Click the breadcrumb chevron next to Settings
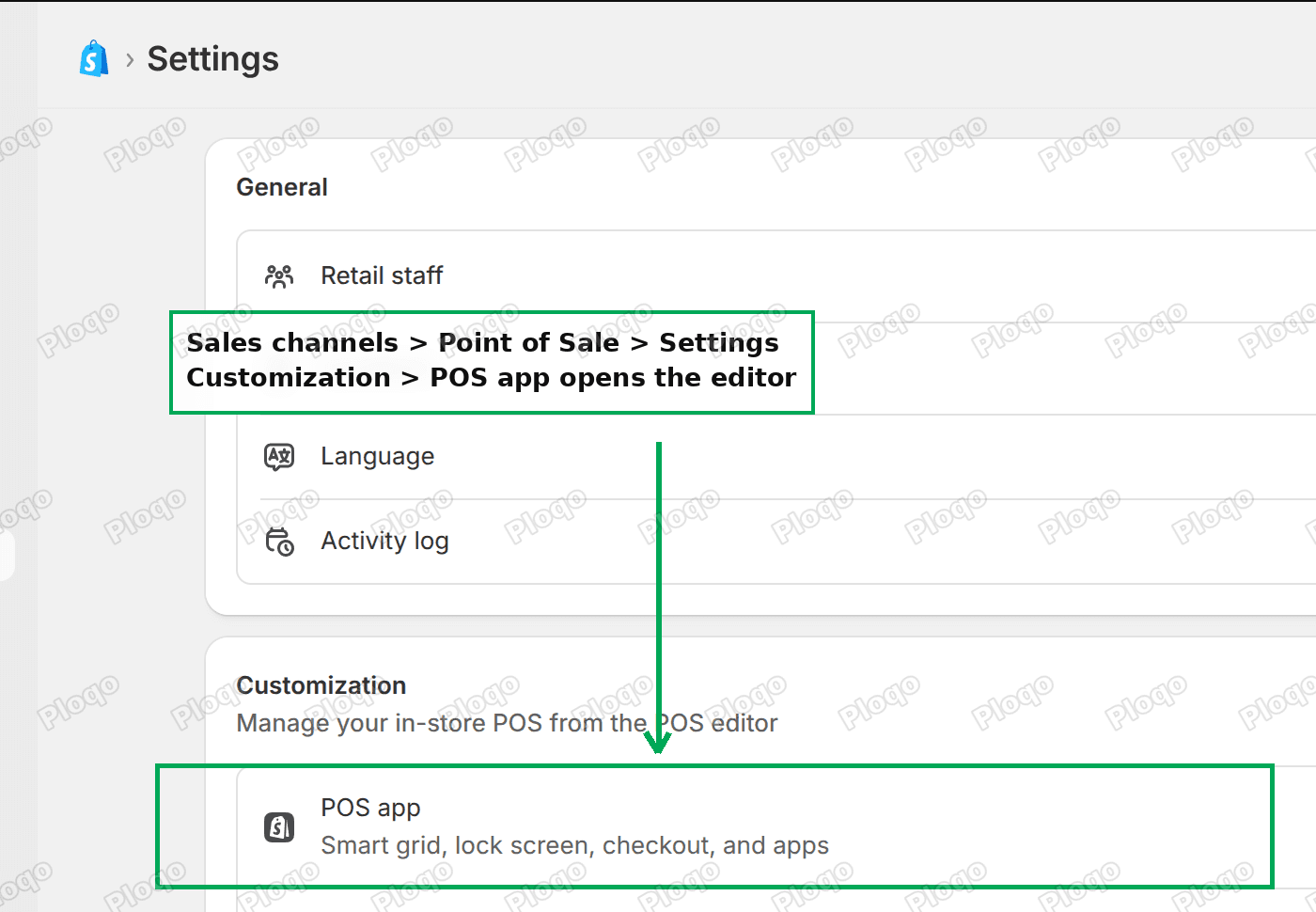Image resolution: width=1316 pixels, height=912 pixels. [130, 60]
